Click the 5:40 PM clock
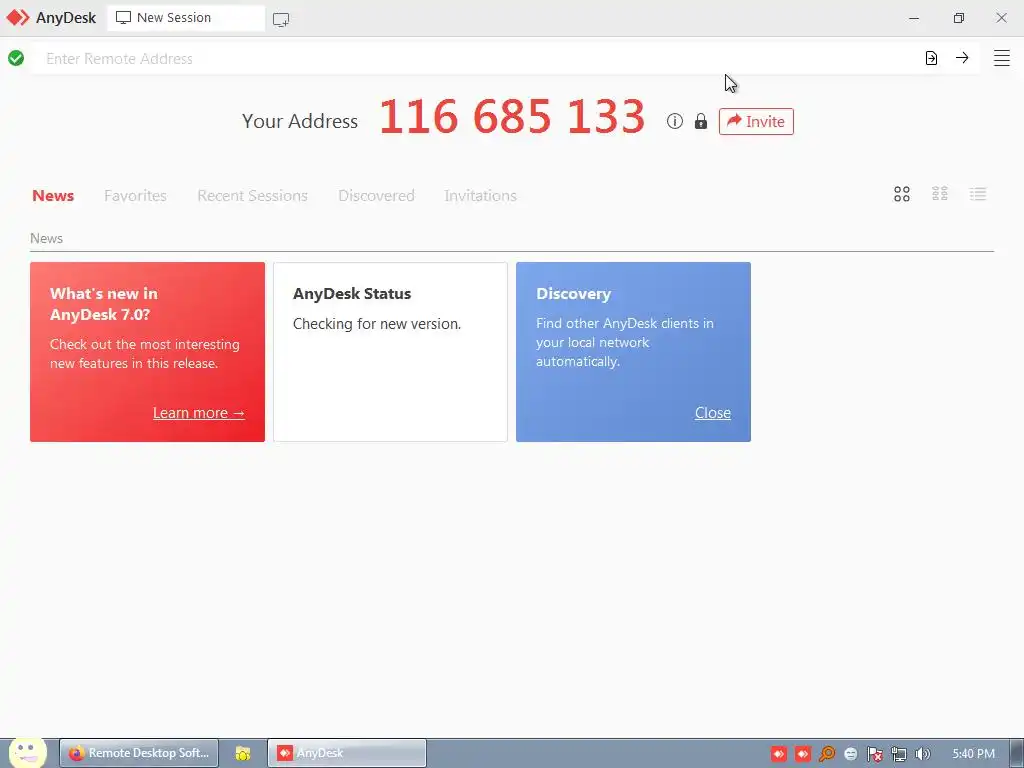The image size is (1024, 768). (973, 754)
